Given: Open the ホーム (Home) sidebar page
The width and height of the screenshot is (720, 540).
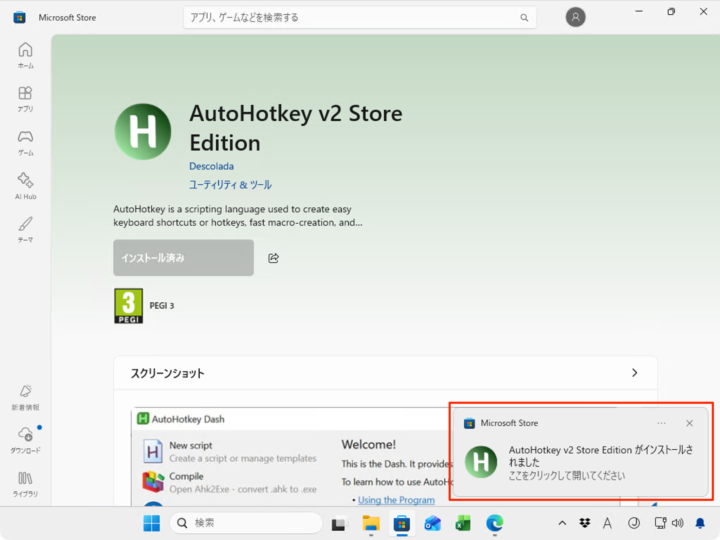Looking at the screenshot, I should click(25, 55).
